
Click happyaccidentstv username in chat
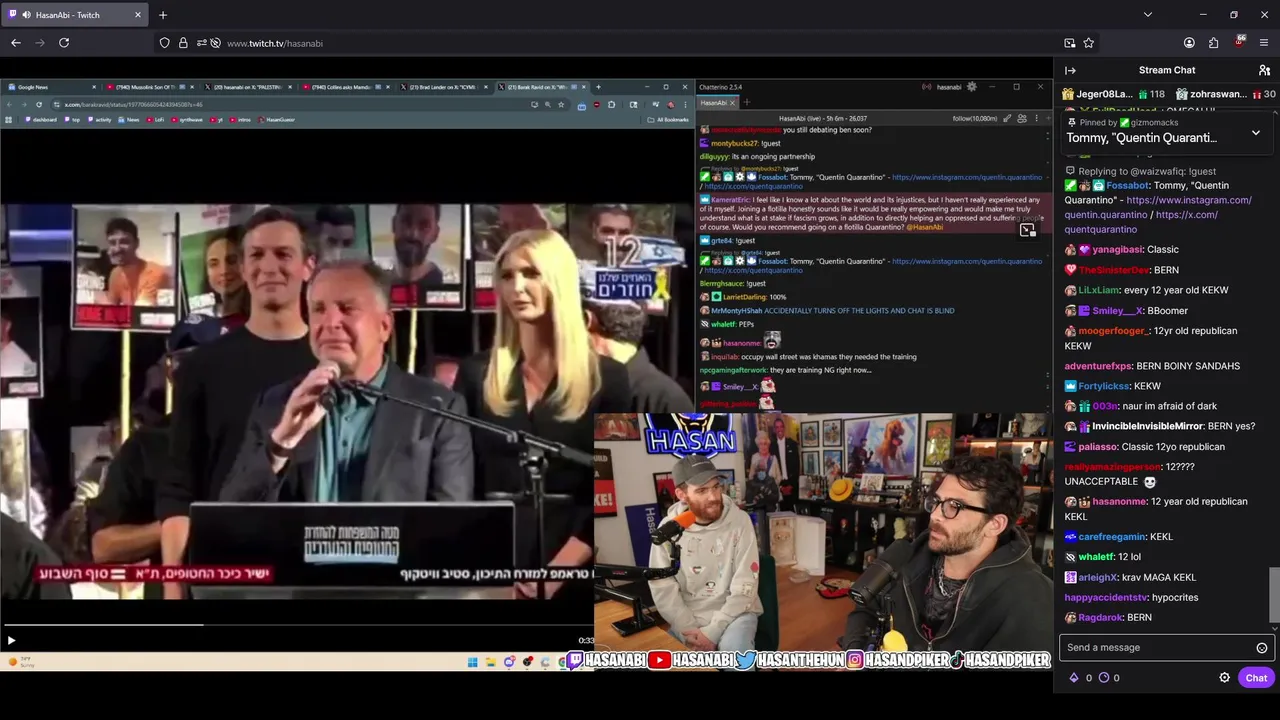pos(1105,598)
